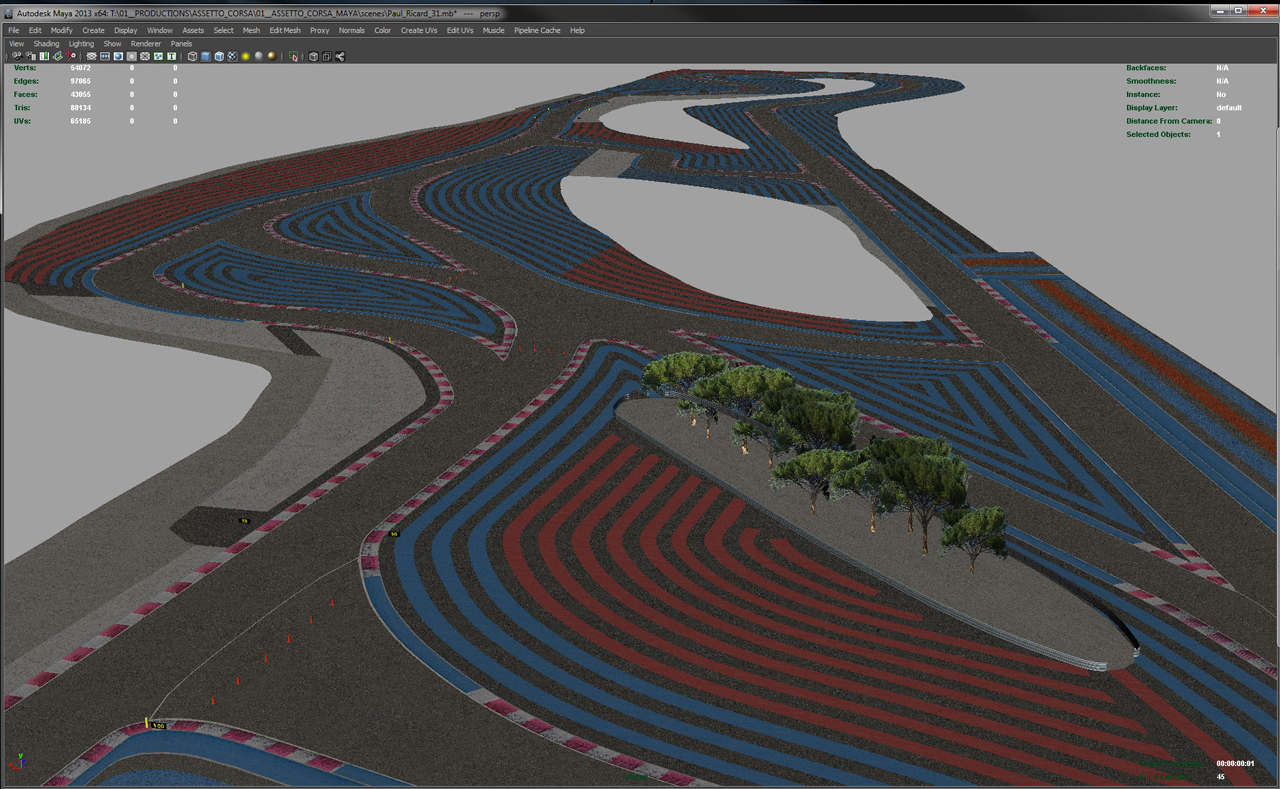Viewport: 1280px width, 789px height.
Task: Toggle the viewport Grid icon
Action: click(x=91, y=56)
